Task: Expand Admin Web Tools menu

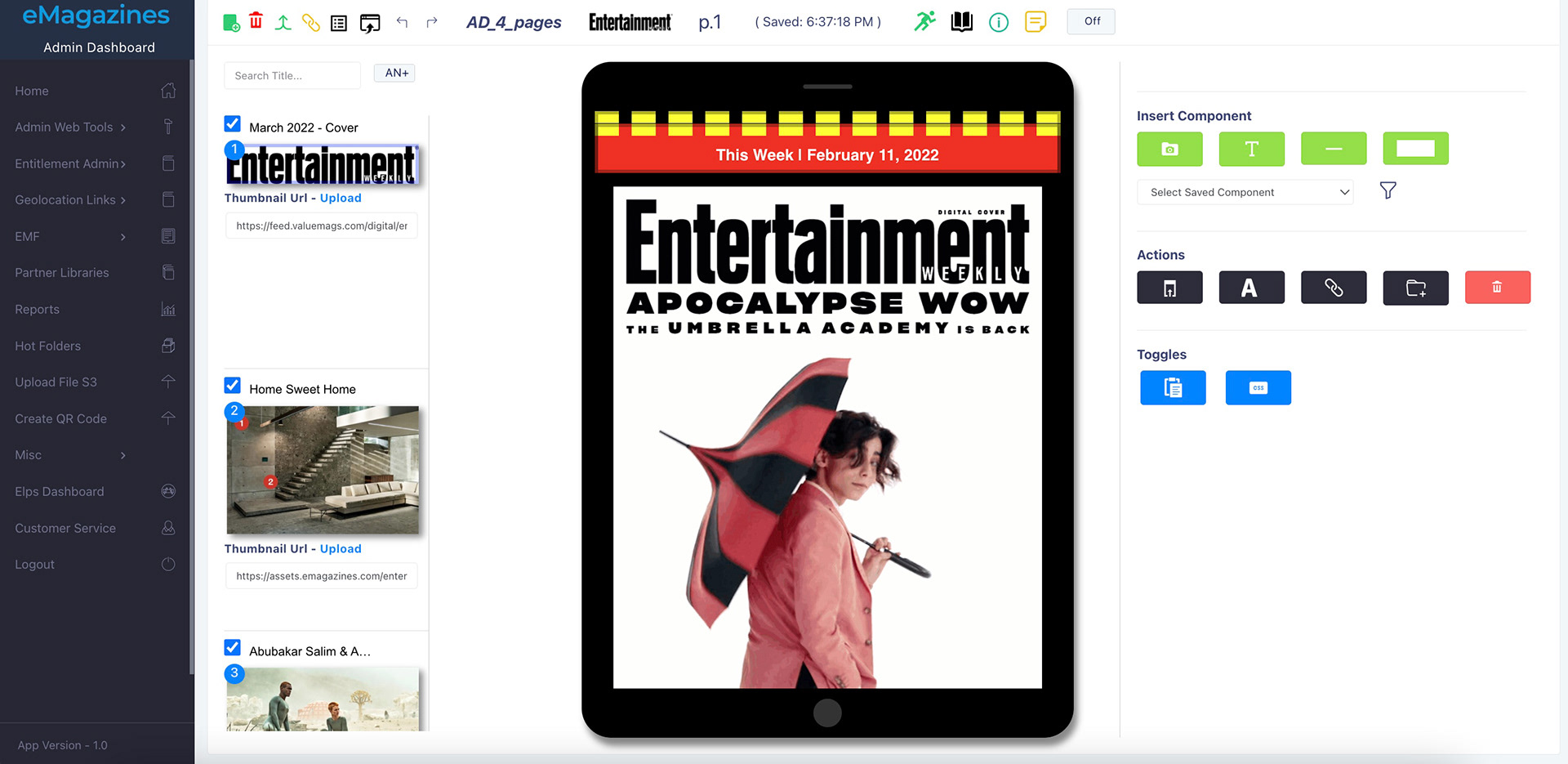Action: [96, 127]
